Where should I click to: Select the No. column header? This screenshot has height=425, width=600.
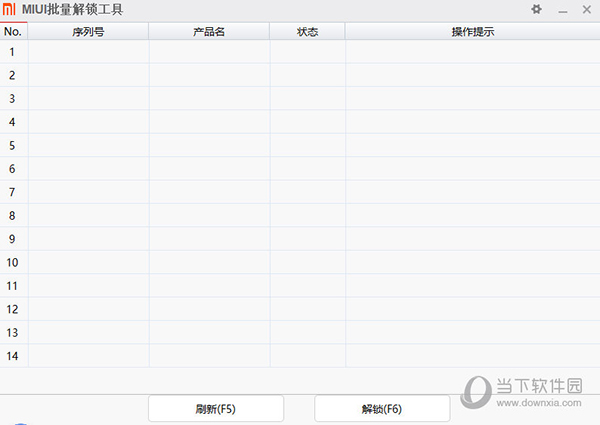point(13,31)
